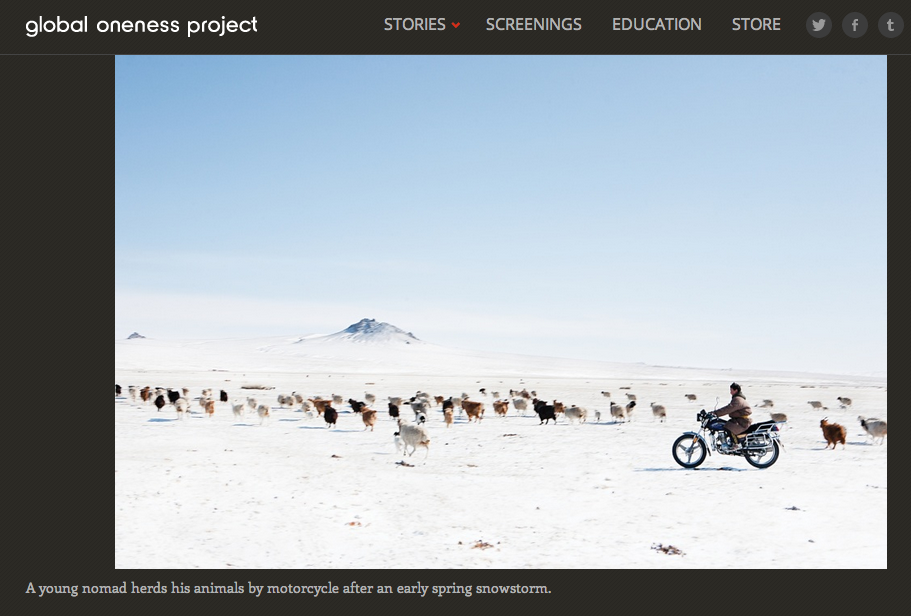Open the STORIES menu item
The width and height of the screenshot is (911, 616).
414,24
